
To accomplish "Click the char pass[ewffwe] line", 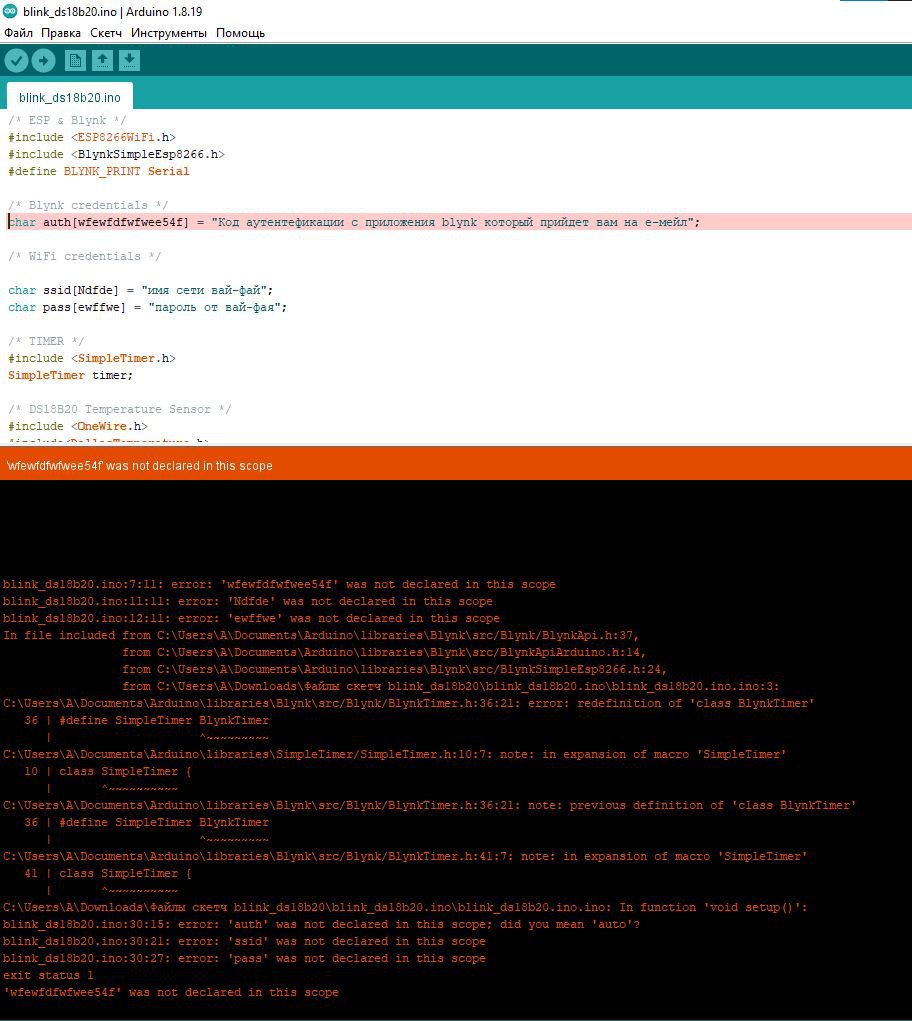I will [147, 307].
